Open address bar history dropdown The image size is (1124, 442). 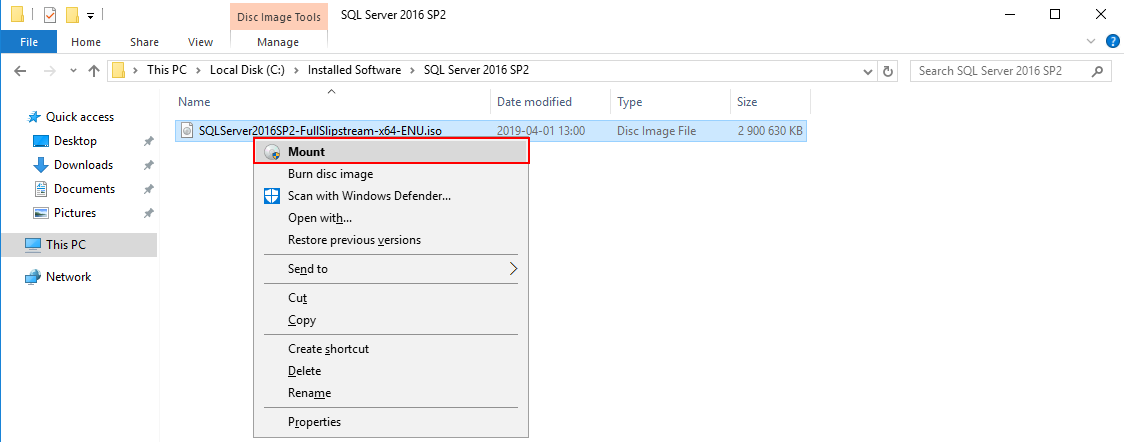click(868, 71)
